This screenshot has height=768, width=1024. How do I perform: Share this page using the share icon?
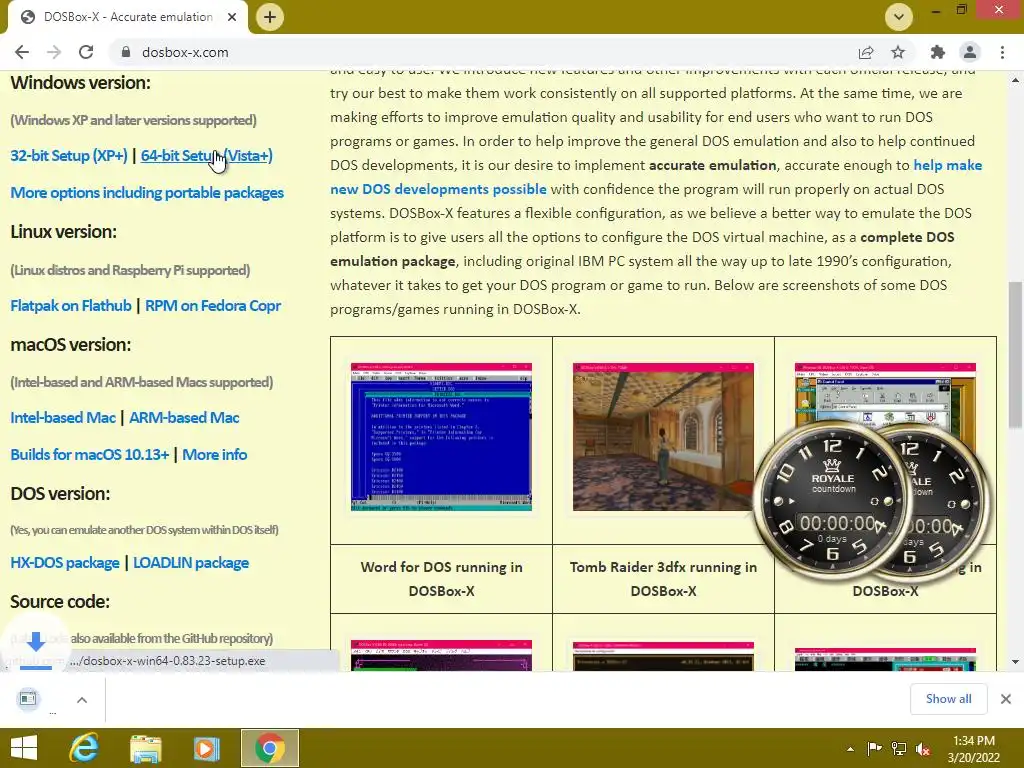click(x=866, y=52)
